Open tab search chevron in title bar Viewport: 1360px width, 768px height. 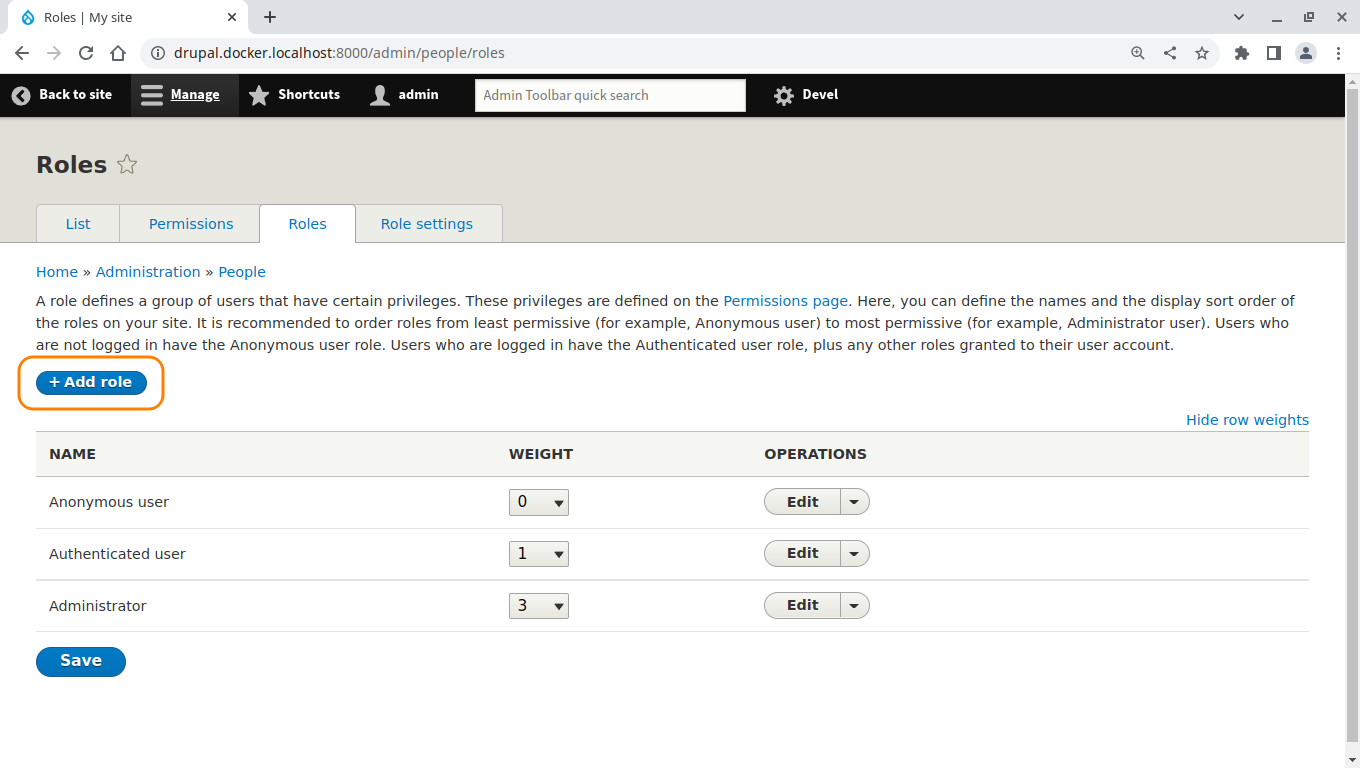(x=1239, y=17)
